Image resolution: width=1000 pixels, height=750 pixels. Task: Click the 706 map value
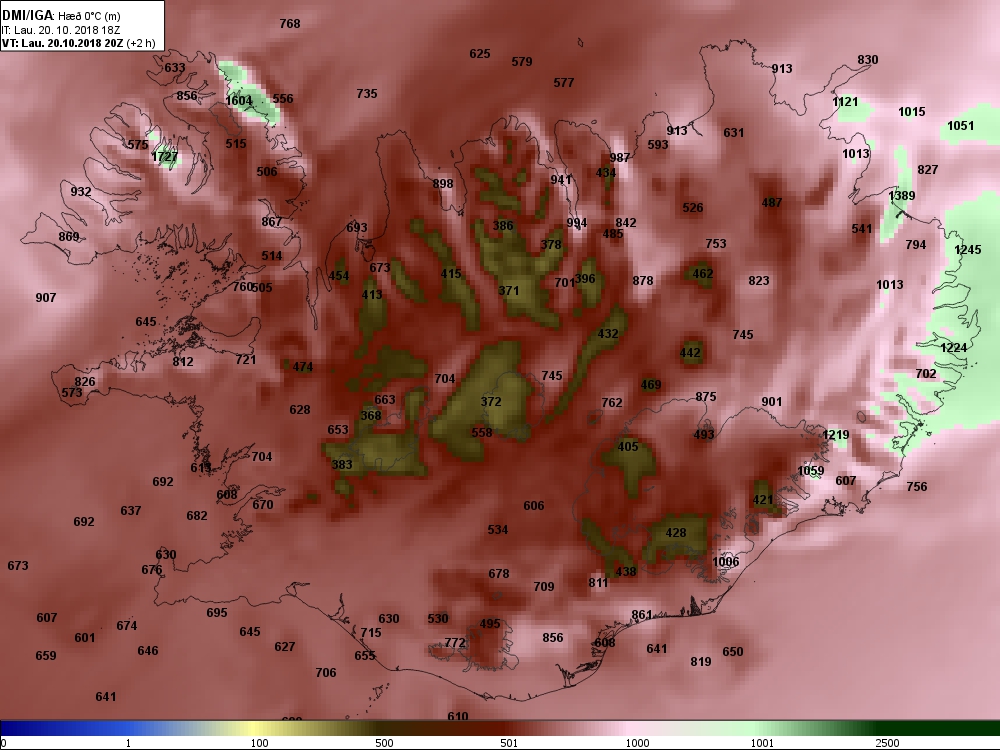pos(326,673)
